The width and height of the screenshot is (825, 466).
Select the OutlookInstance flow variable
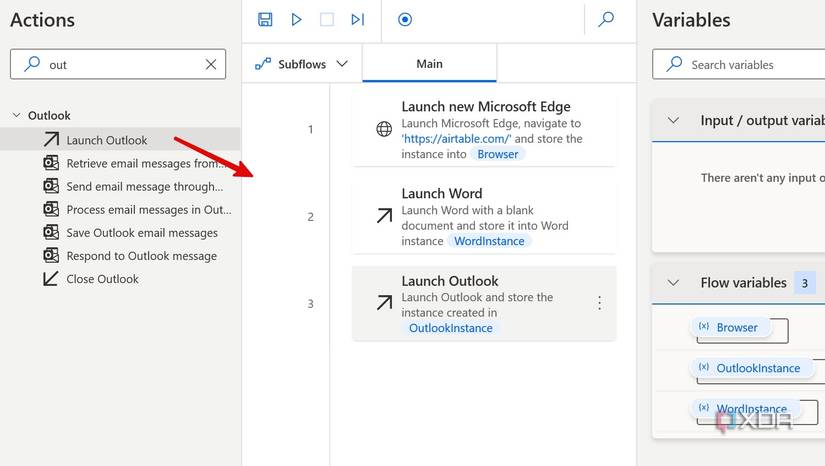pos(757,368)
